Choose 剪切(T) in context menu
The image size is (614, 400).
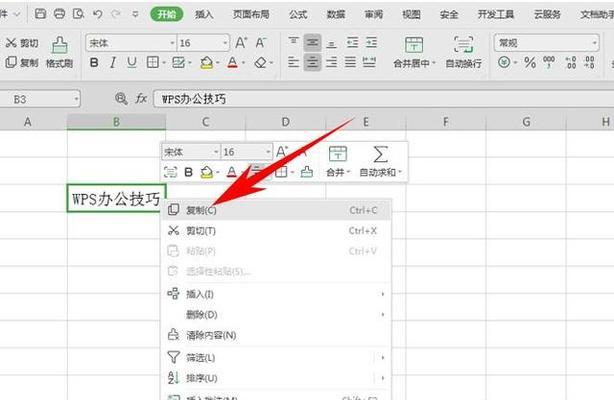click(276, 230)
